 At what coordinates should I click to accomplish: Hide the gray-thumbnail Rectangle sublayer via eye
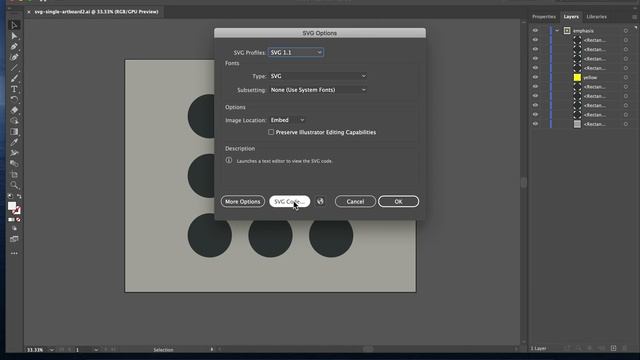(x=535, y=124)
